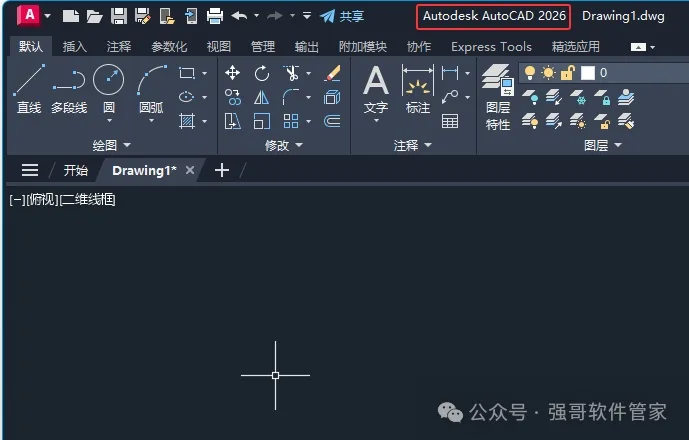This screenshot has width=689, height=440.
Task: Select the 标注 dimension tool
Action: click(417, 89)
